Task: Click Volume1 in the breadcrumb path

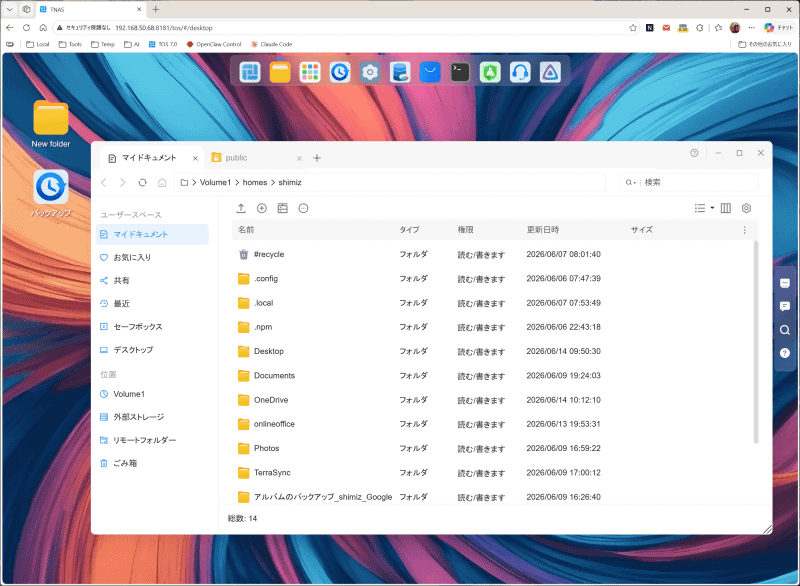Action: pyautogui.click(x=215, y=183)
